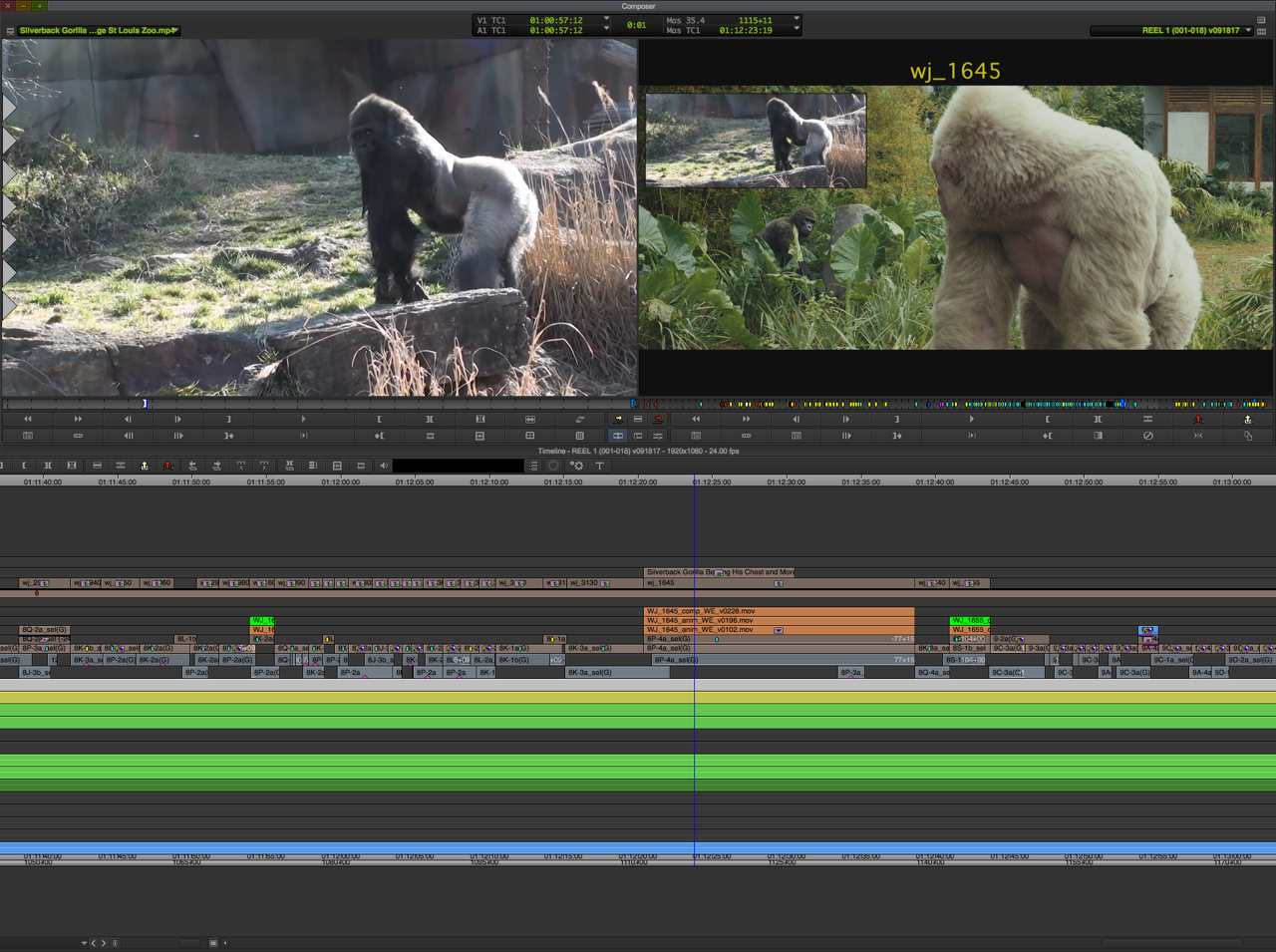Click the list icon beside the black timeline field
Image resolution: width=1276 pixels, height=952 pixels.
click(x=534, y=466)
